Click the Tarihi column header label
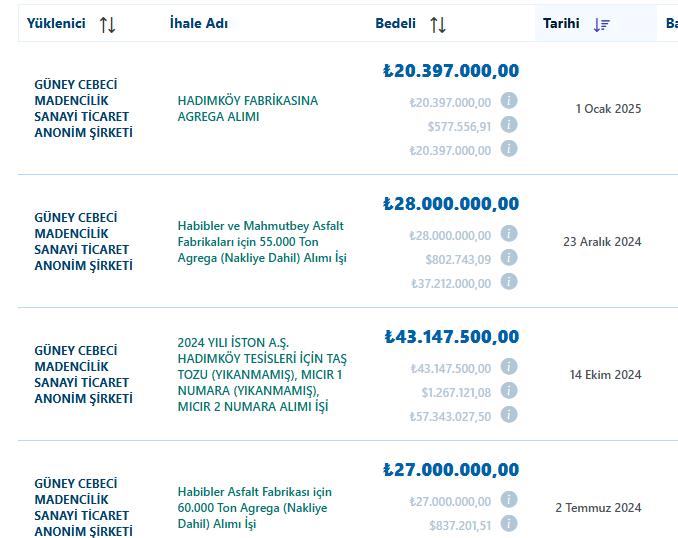The width and height of the screenshot is (678, 538). pyautogui.click(x=561, y=23)
